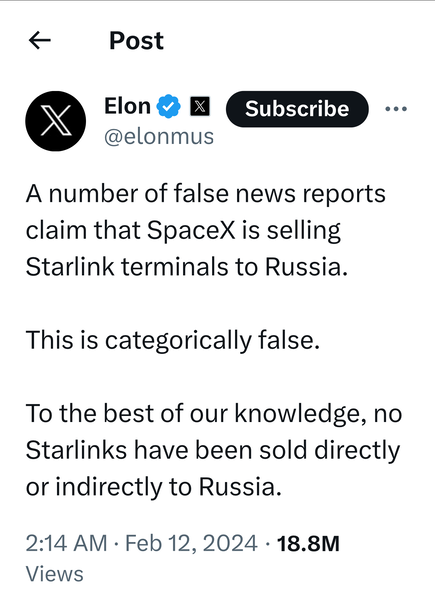The height and width of the screenshot is (599, 435).
Task: Open the @elonmus handle link
Action: 159,136
